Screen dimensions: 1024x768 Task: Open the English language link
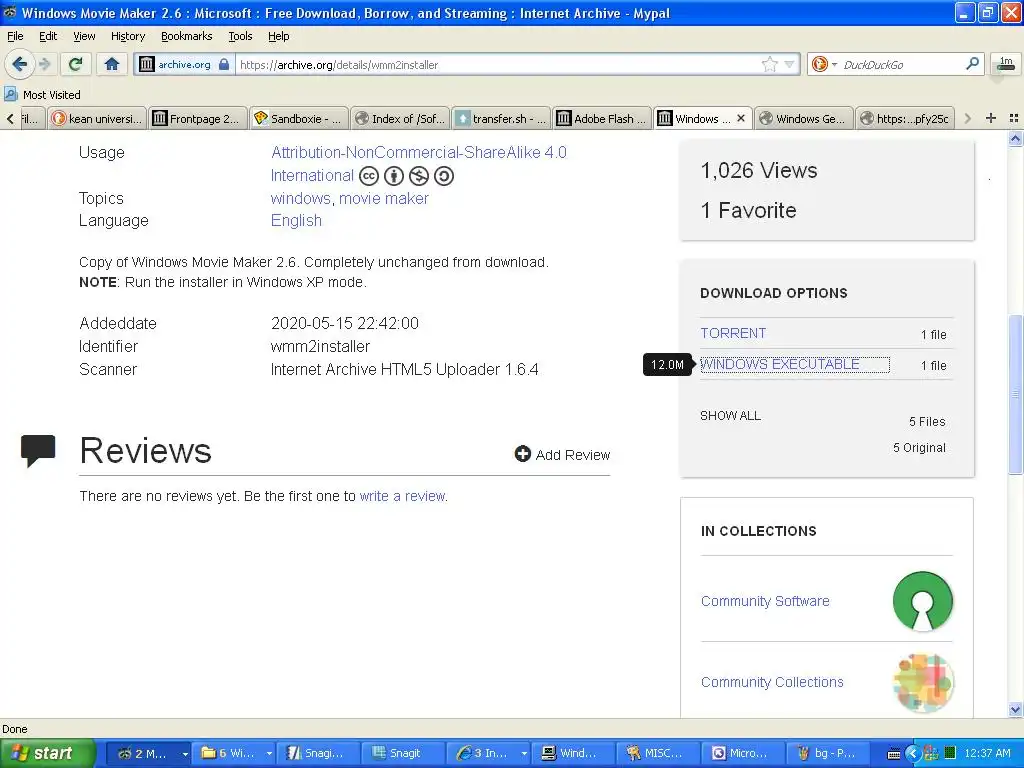(x=296, y=221)
